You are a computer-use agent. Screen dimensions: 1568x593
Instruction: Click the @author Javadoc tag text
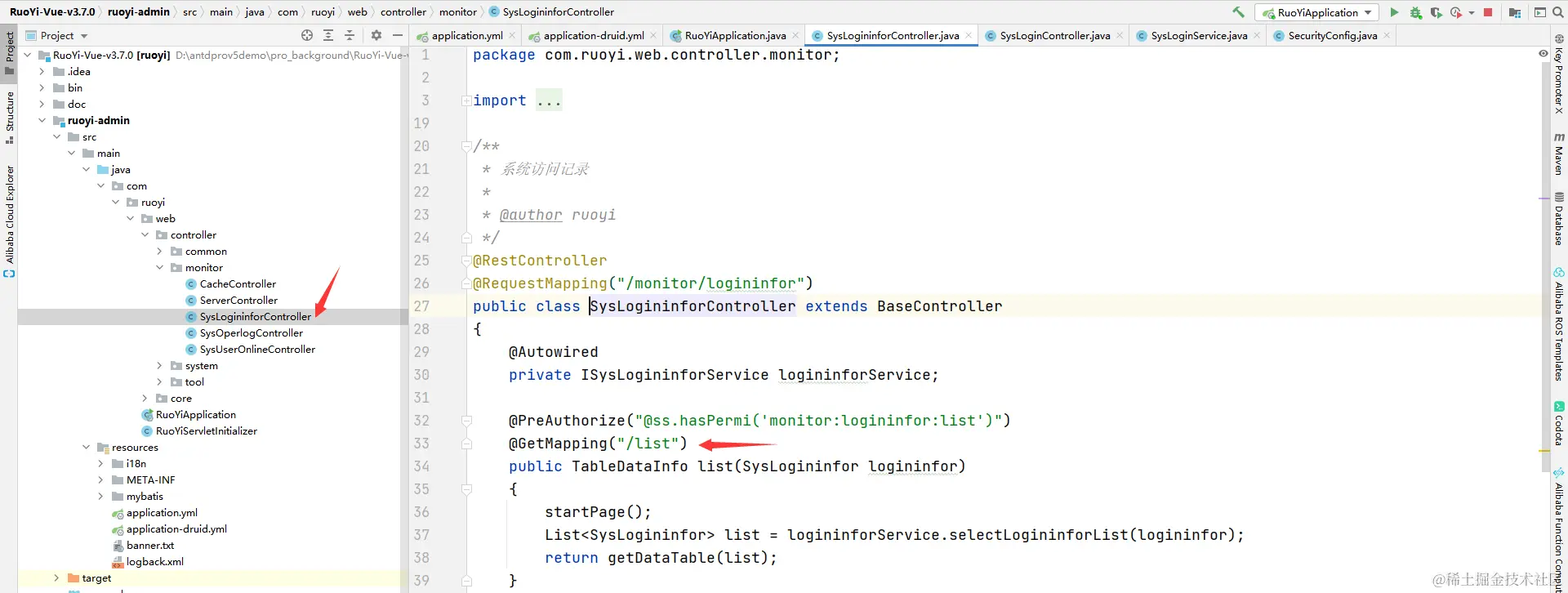point(531,215)
